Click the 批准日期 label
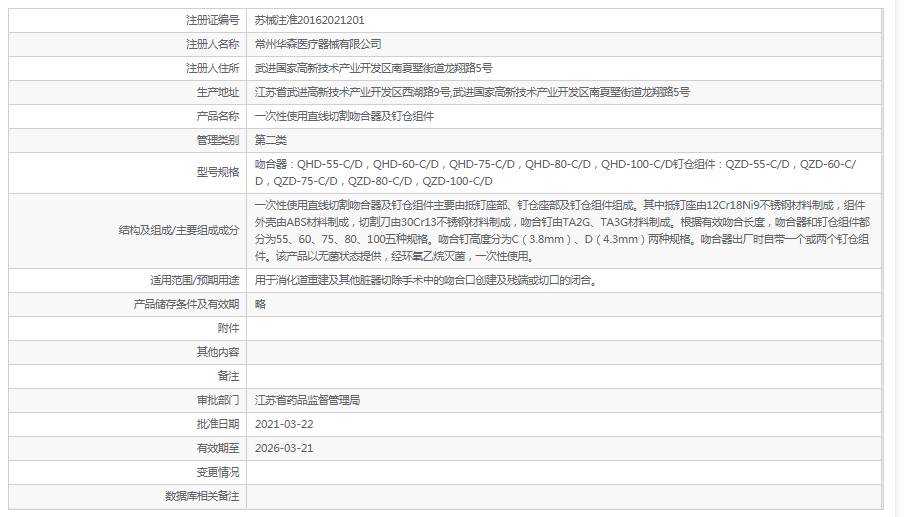The width and height of the screenshot is (910, 517). coord(218,424)
